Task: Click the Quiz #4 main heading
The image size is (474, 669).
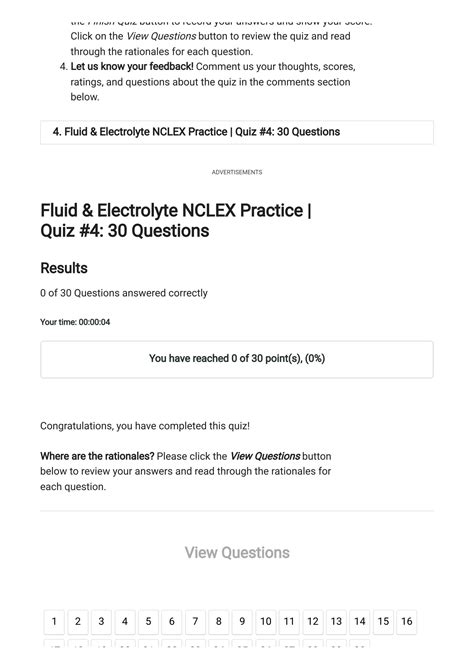Action: coord(176,221)
